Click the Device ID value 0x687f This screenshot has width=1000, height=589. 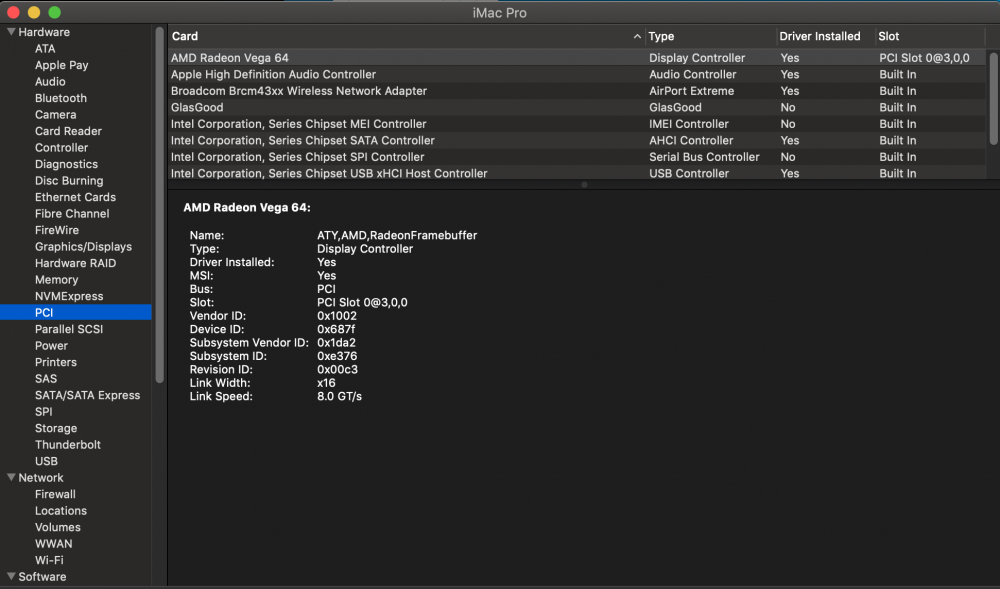336,329
